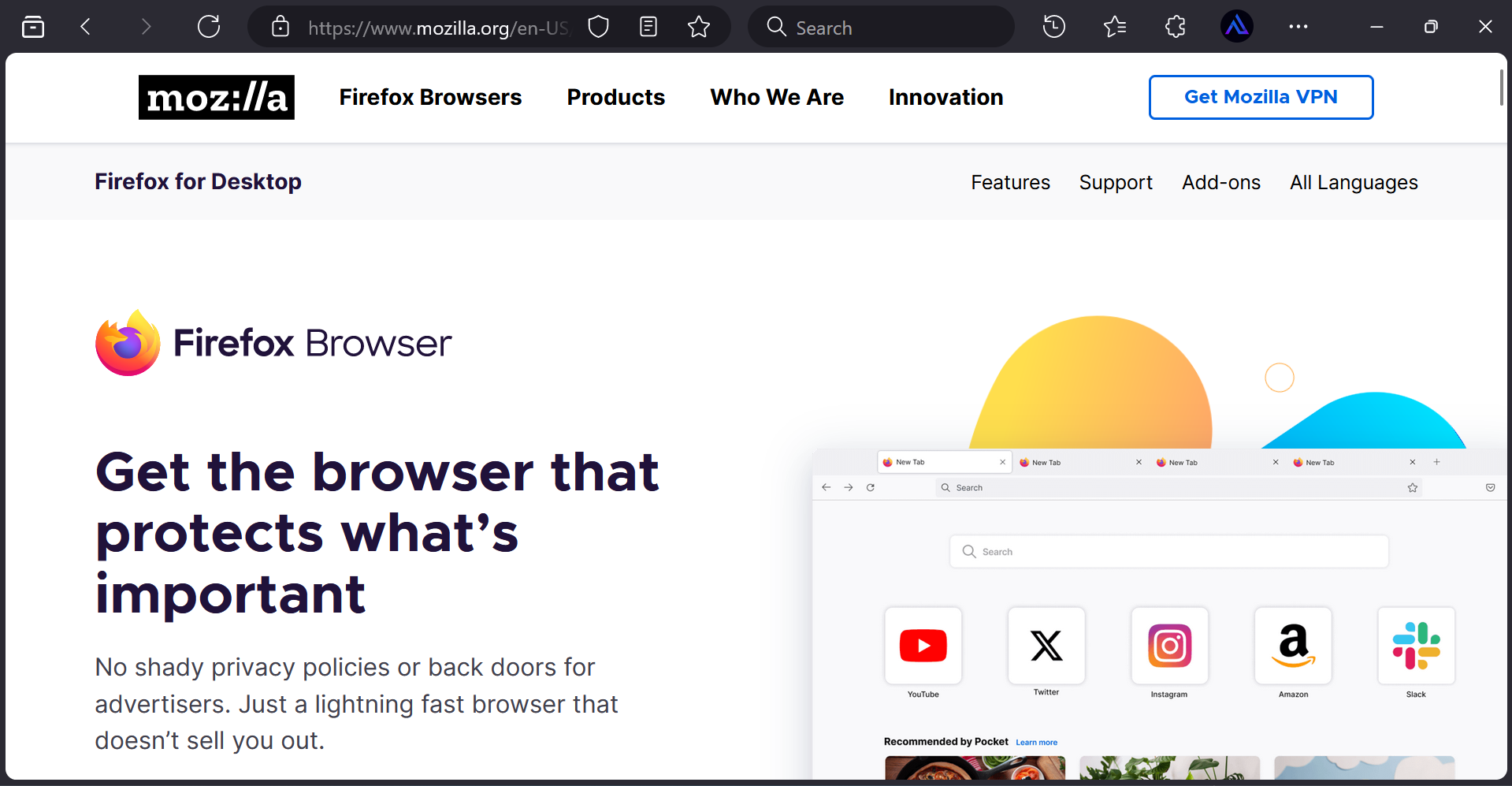The image size is (1512, 786).
Task: Click Get Mozilla VPN button
Action: pos(1261,97)
